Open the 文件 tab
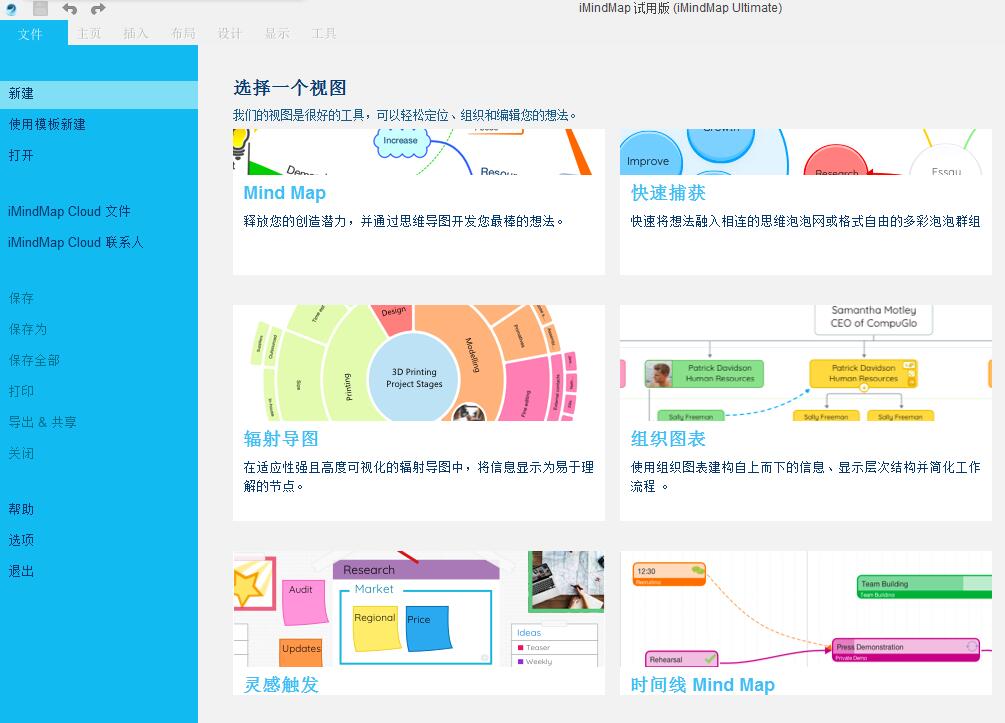Image resolution: width=1005 pixels, height=723 pixels. tap(31, 34)
